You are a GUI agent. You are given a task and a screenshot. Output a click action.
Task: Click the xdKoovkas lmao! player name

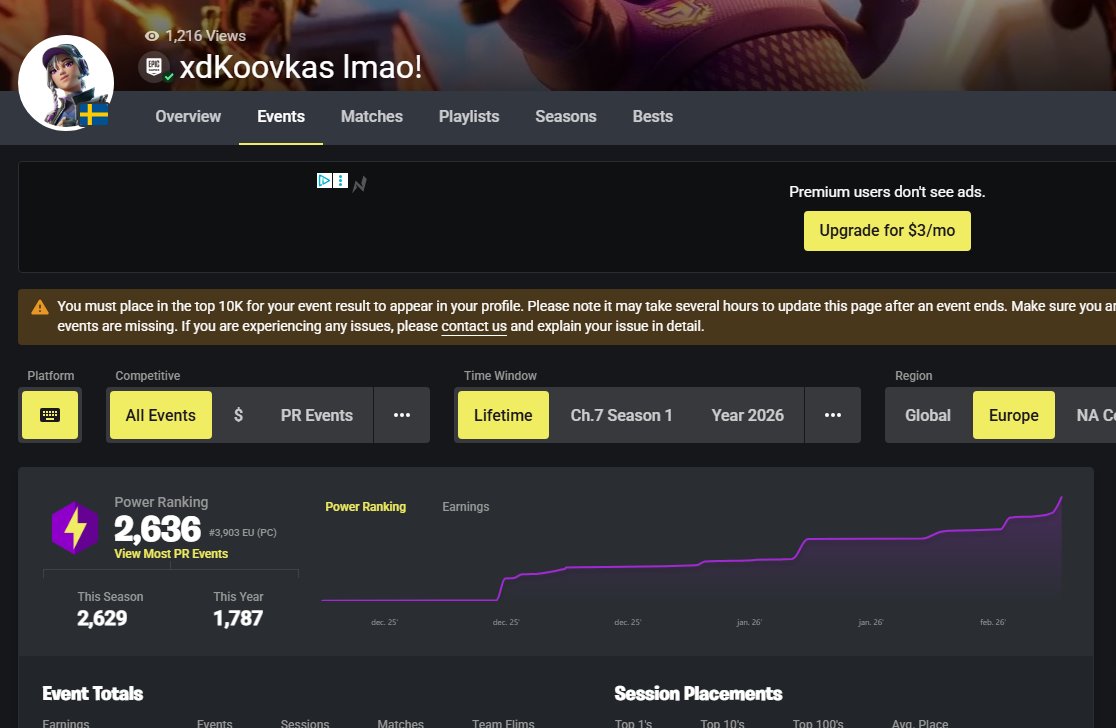pyautogui.click(x=300, y=68)
